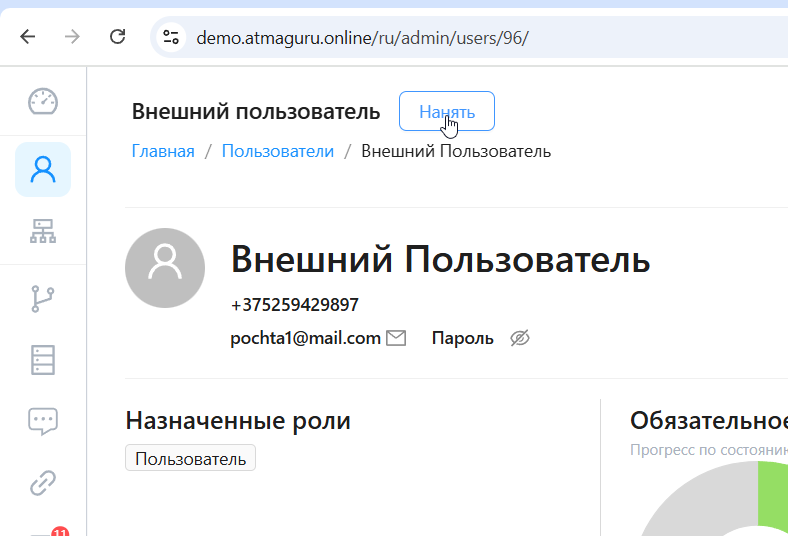Image resolution: width=788 pixels, height=536 pixels.
Task: Click the browser back arrow
Action: click(x=28, y=37)
